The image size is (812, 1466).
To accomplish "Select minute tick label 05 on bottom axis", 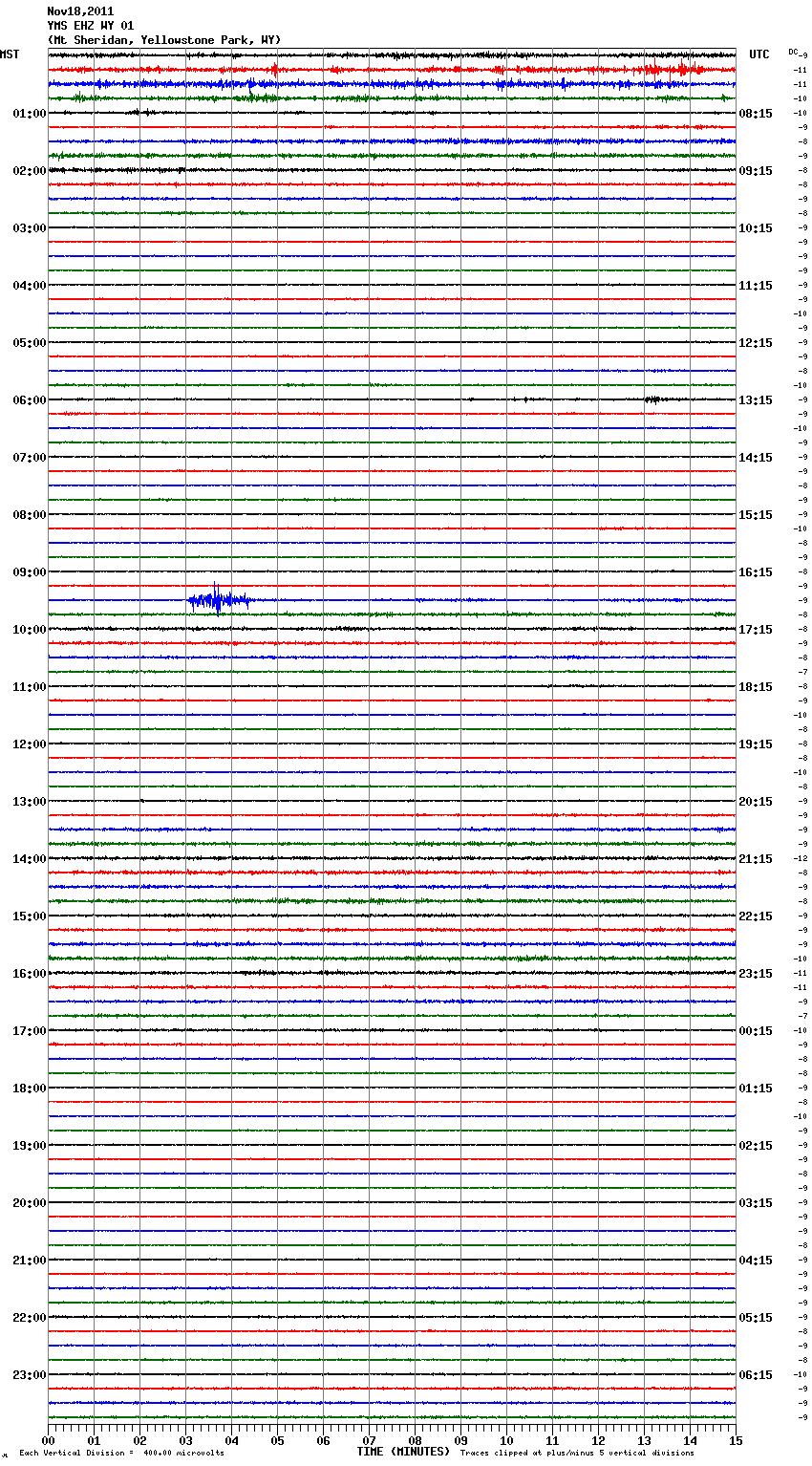I will [x=277, y=1441].
